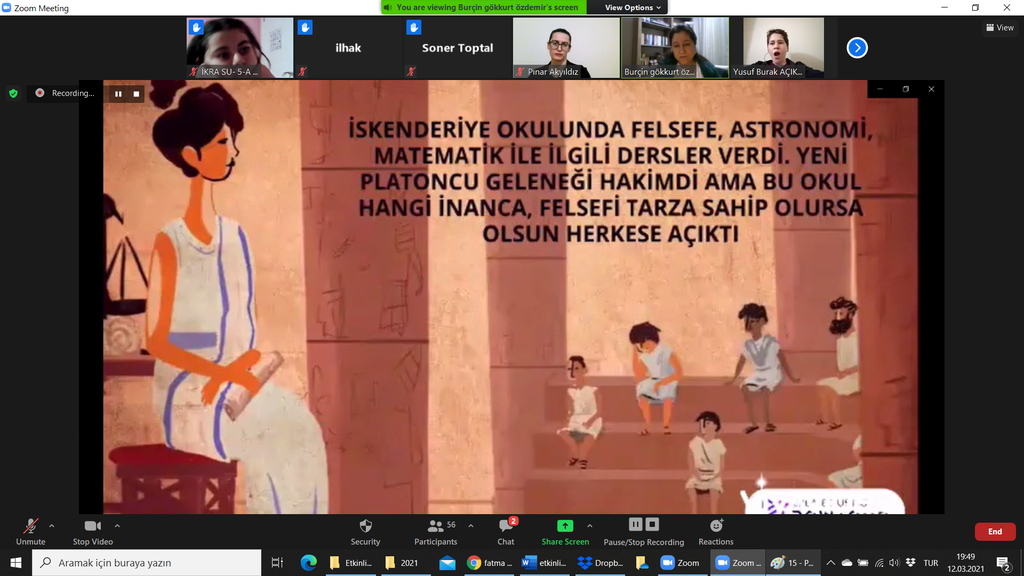
Task: Click raised hand icon on Soner Toptal tile
Action: (413, 27)
